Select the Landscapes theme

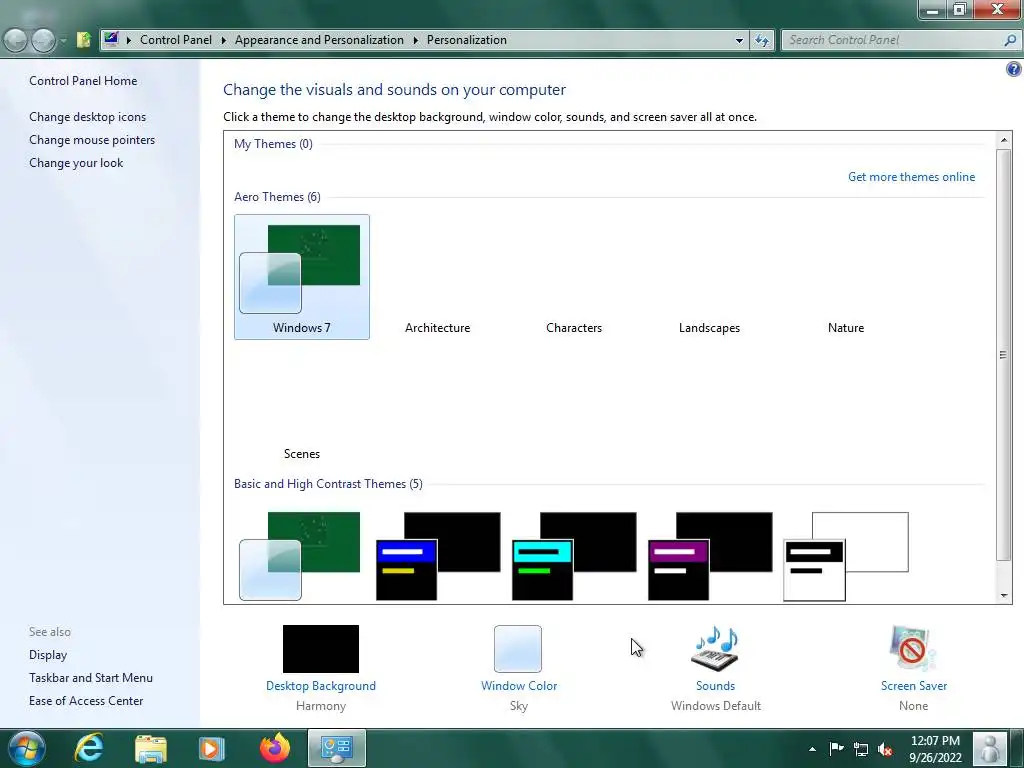pos(709,328)
